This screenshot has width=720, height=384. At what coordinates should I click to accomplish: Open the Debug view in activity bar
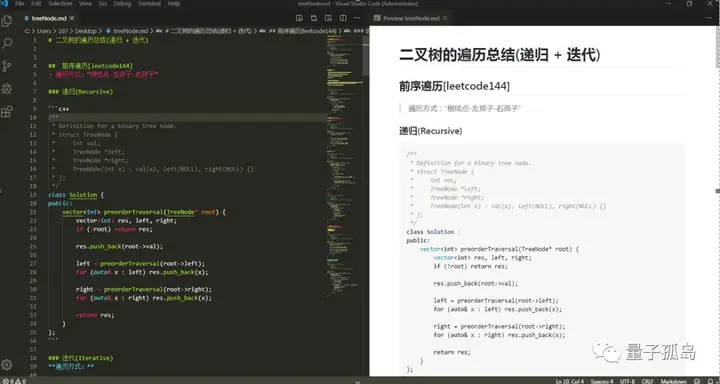click(x=7, y=89)
